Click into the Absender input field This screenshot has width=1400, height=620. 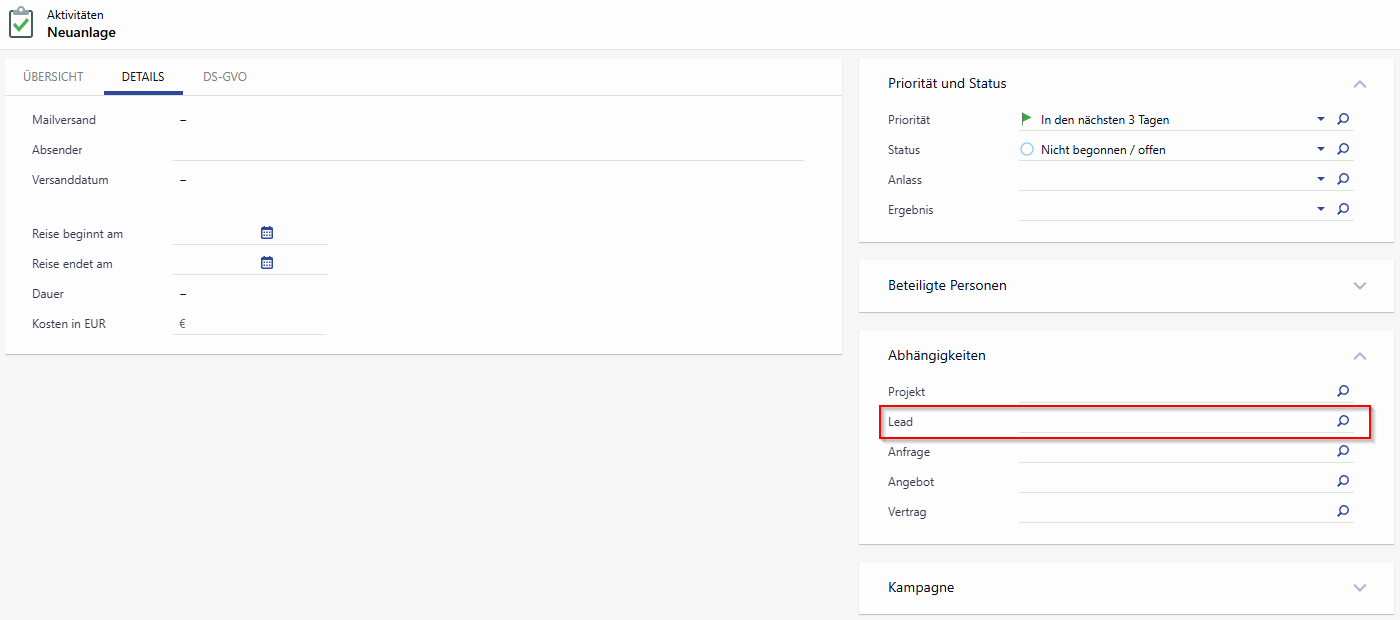[x=488, y=149]
